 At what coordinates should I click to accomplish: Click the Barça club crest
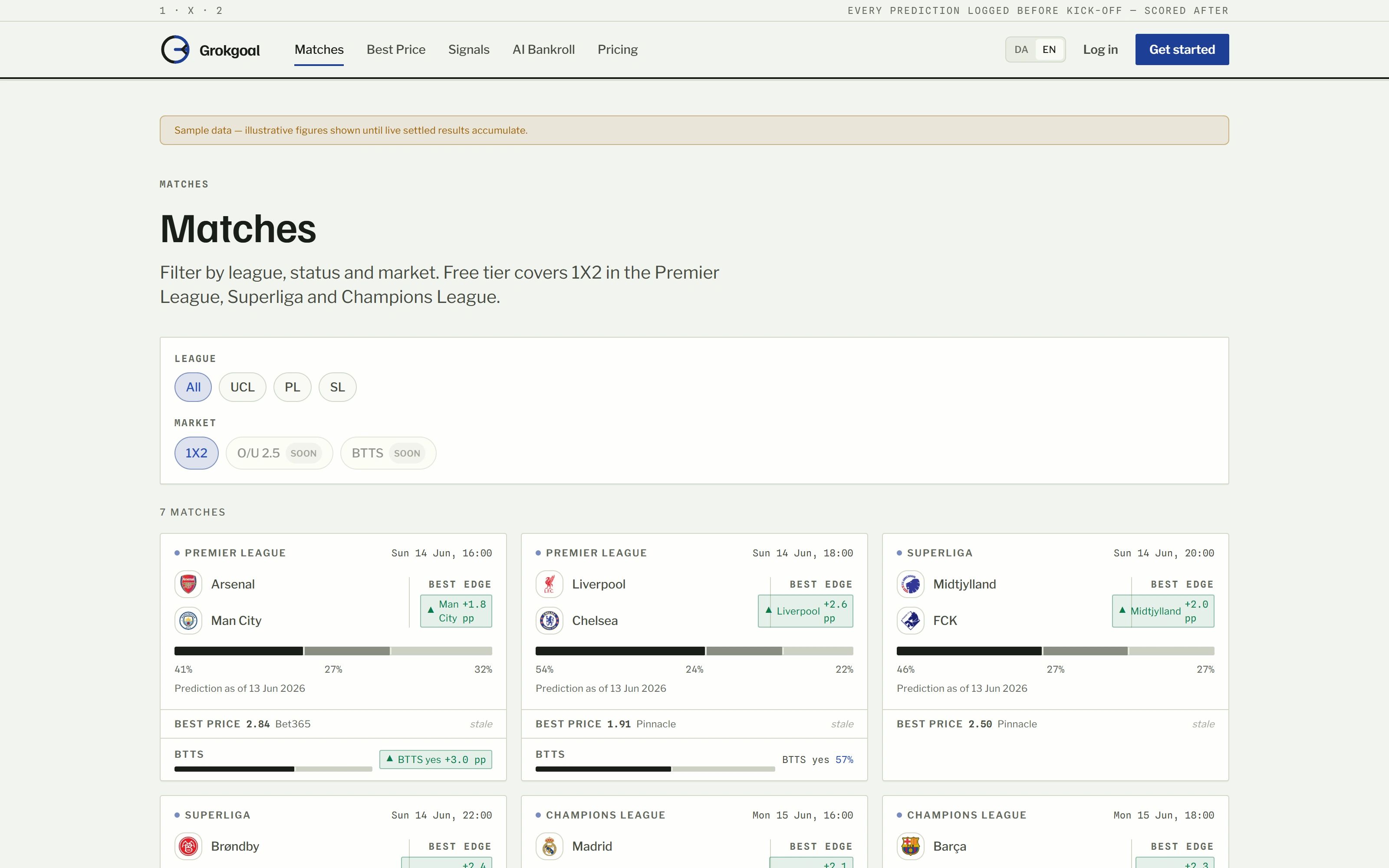click(910, 846)
